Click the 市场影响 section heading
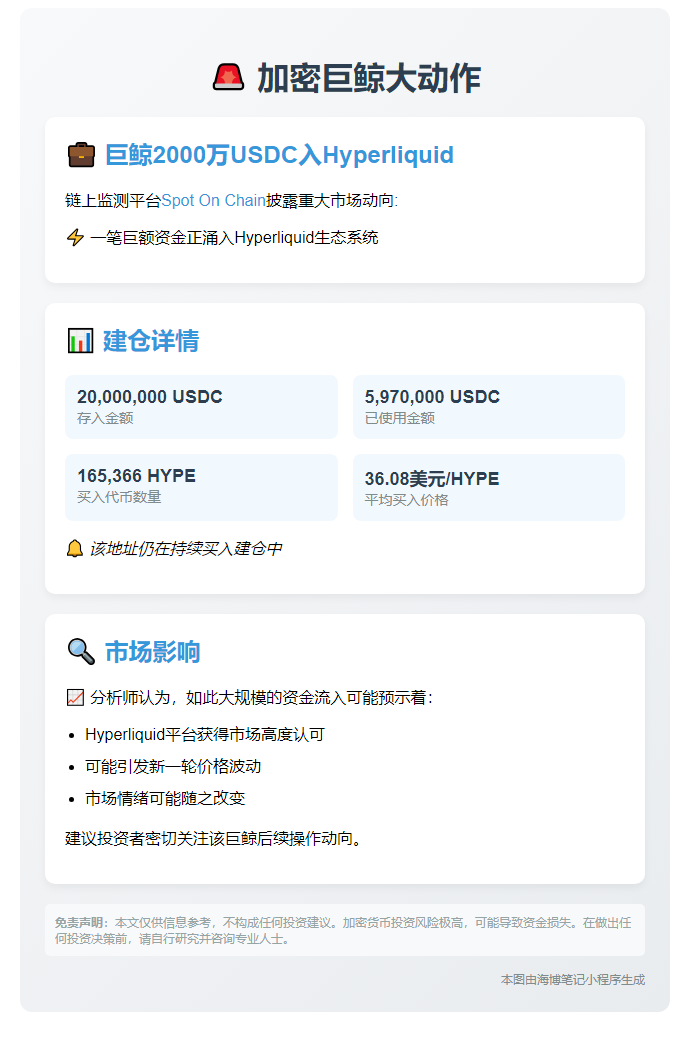Image resolution: width=690 pixels, height=1044 pixels. (x=152, y=652)
